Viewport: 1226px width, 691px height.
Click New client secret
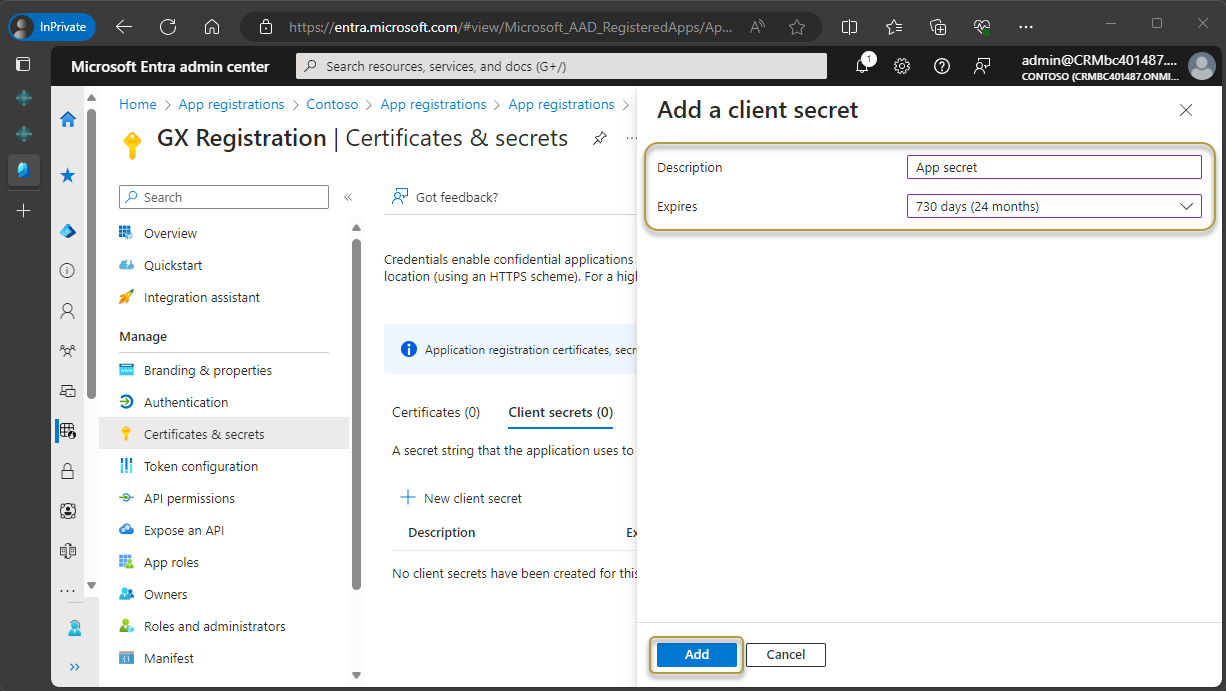[x=461, y=498]
